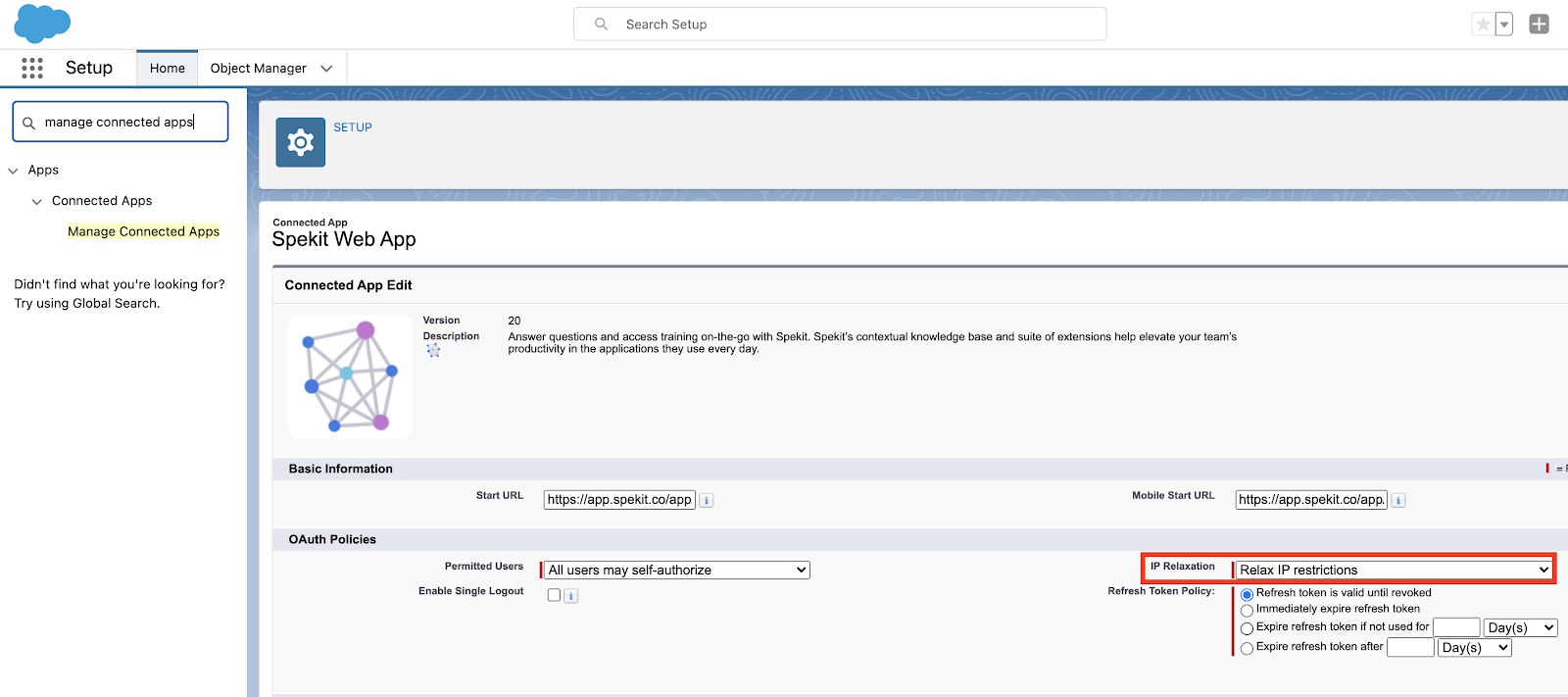Click the Mobile Start URL info icon

point(1398,501)
